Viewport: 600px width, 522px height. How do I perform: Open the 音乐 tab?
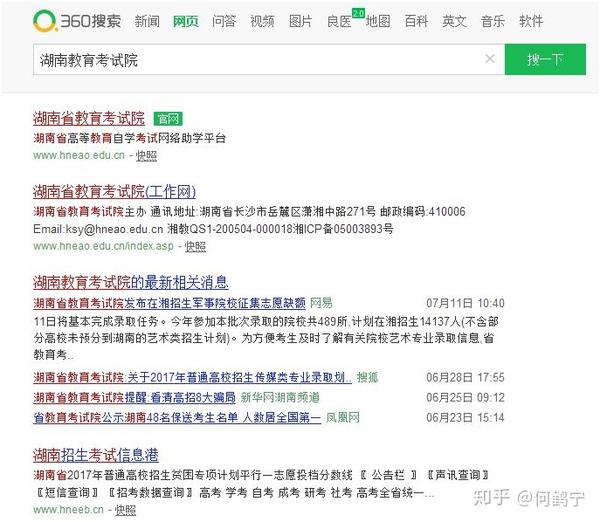pos(492,21)
